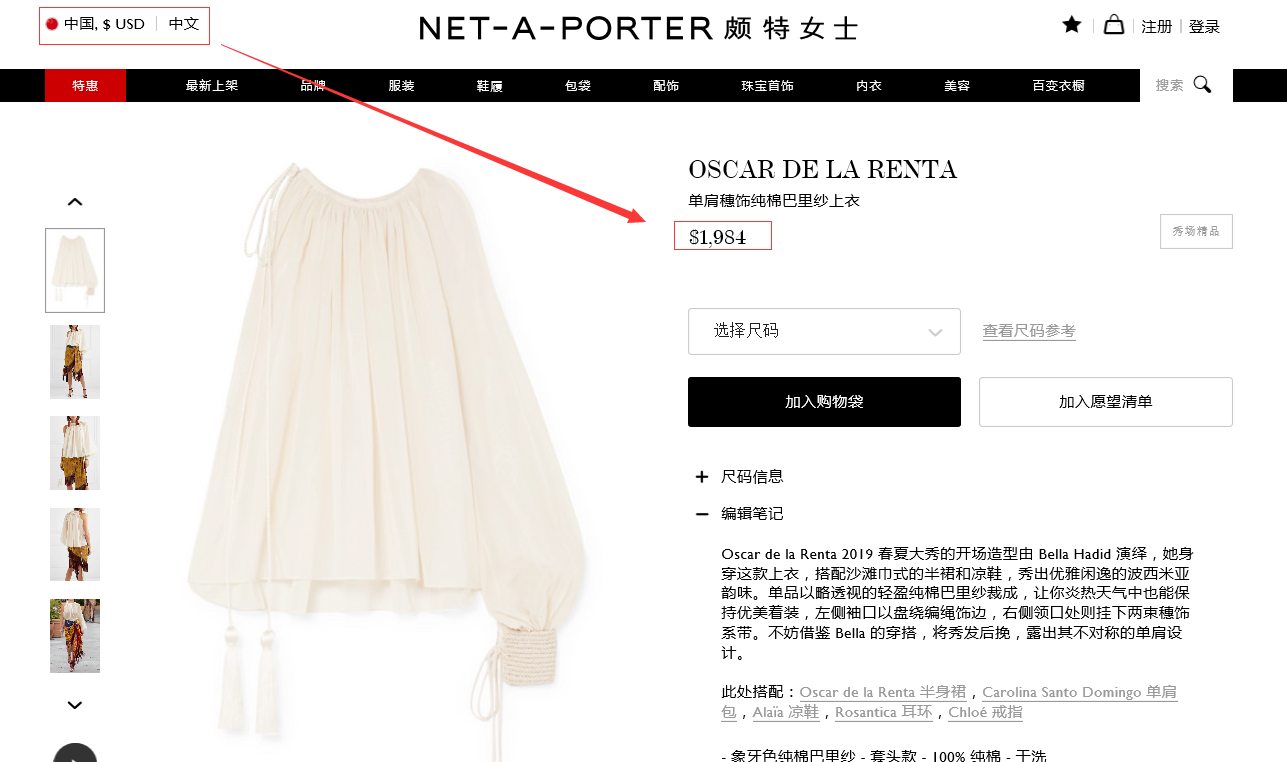This screenshot has height=762, width=1287.
Task: Click the 秀场精品 runway badge
Action: point(1196,231)
